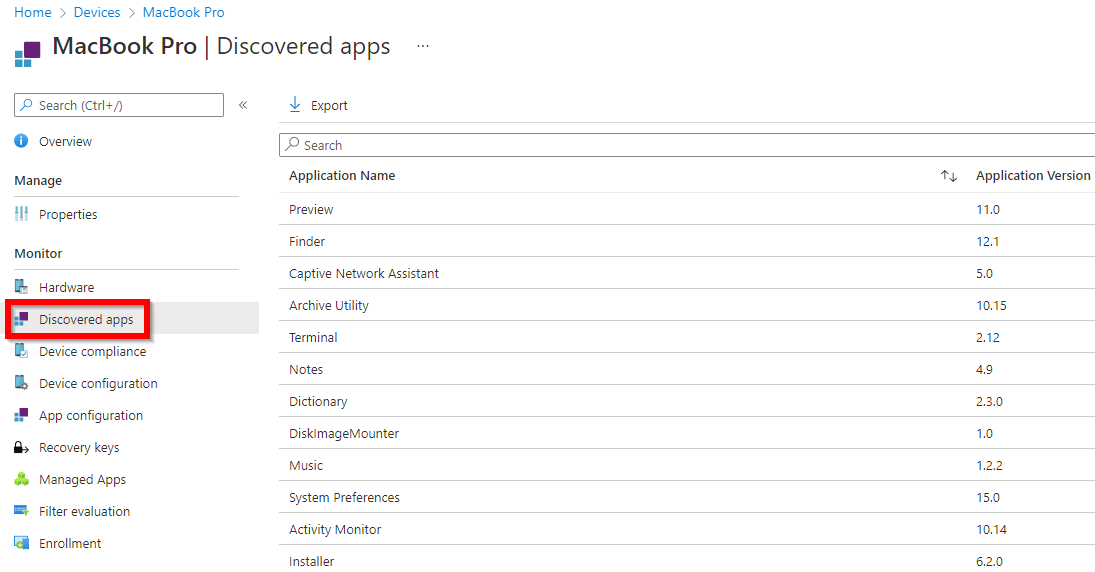Click the magnifier icon in apps search
Image resolution: width=1095 pixels, height=572 pixels.
(292, 145)
